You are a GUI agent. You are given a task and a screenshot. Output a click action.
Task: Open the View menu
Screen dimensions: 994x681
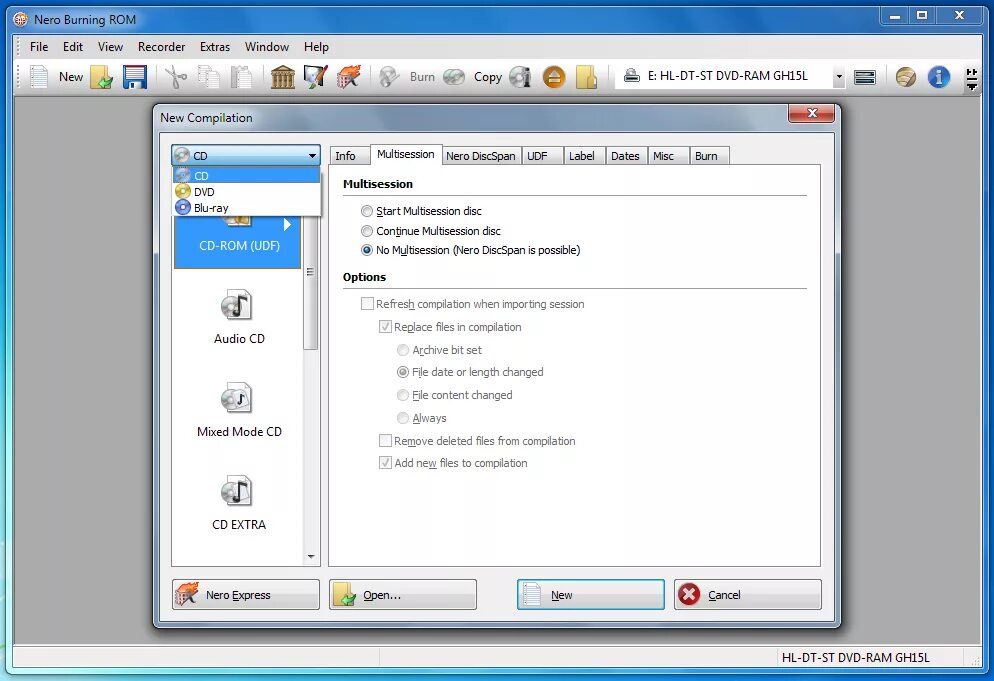110,47
